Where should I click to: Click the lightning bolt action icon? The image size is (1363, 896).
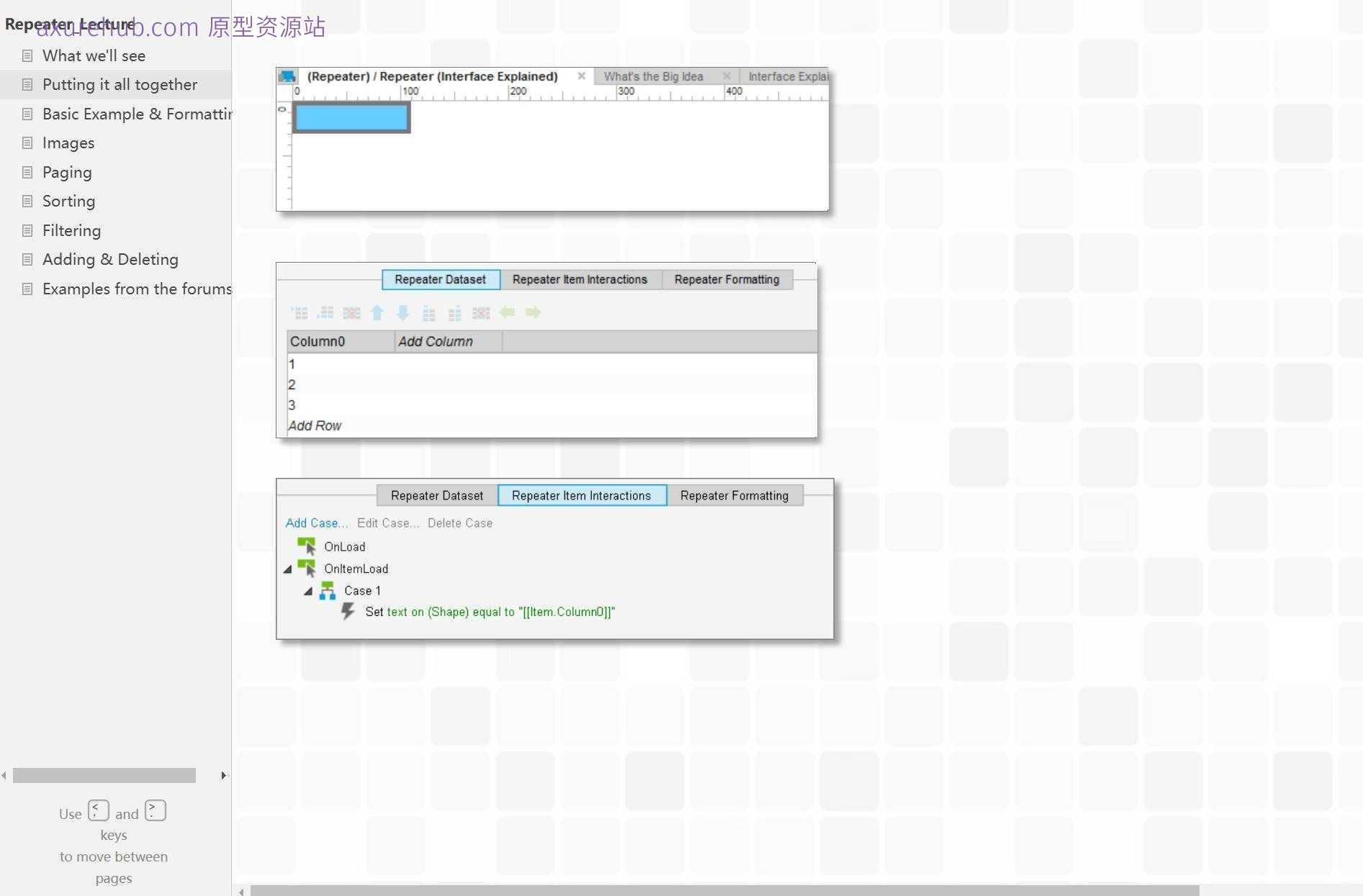[x=348, y=612]
